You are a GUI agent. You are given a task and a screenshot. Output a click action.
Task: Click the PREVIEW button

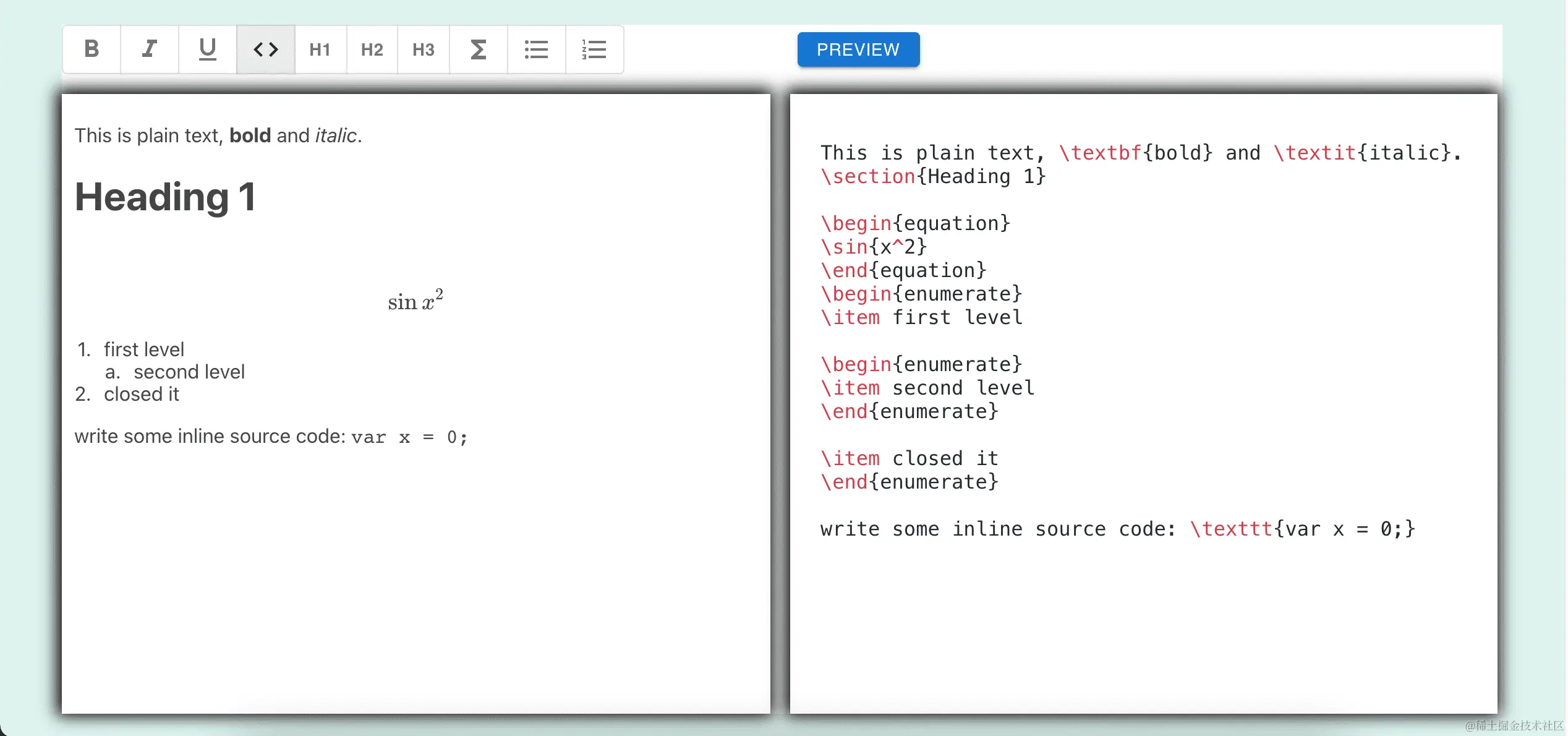858,49
